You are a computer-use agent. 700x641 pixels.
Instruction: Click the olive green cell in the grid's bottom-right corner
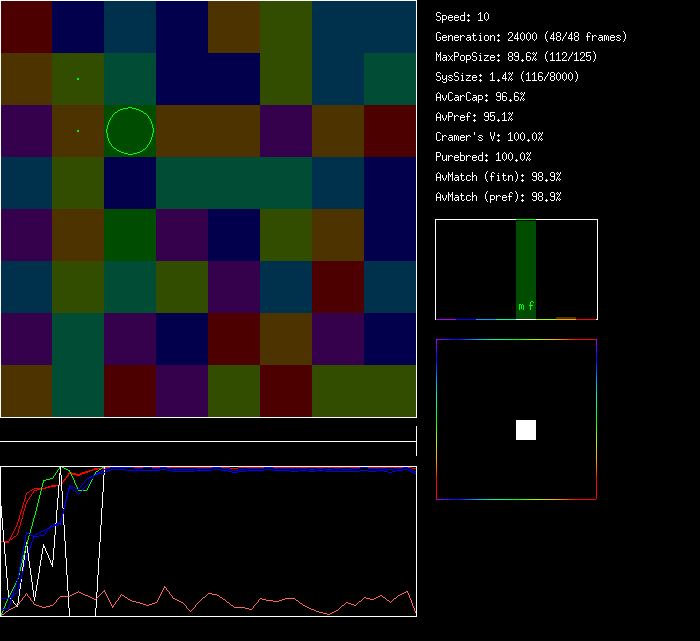tap(390, 391)
